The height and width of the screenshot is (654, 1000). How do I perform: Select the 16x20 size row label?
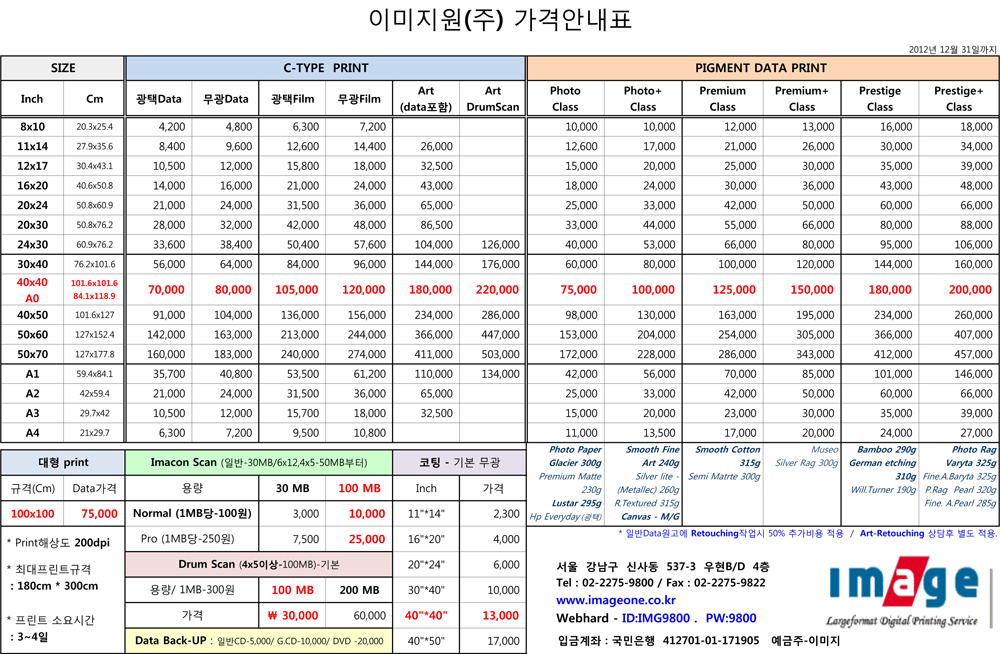pos(32,186)
